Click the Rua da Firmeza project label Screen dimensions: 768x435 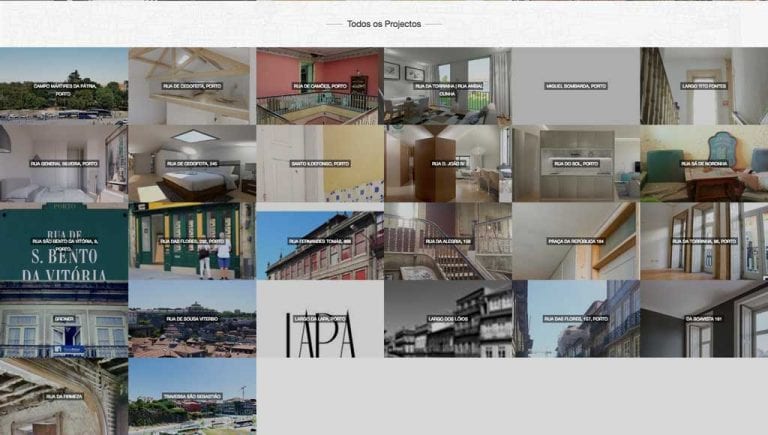pyautogui.click(x=64, y=396)
